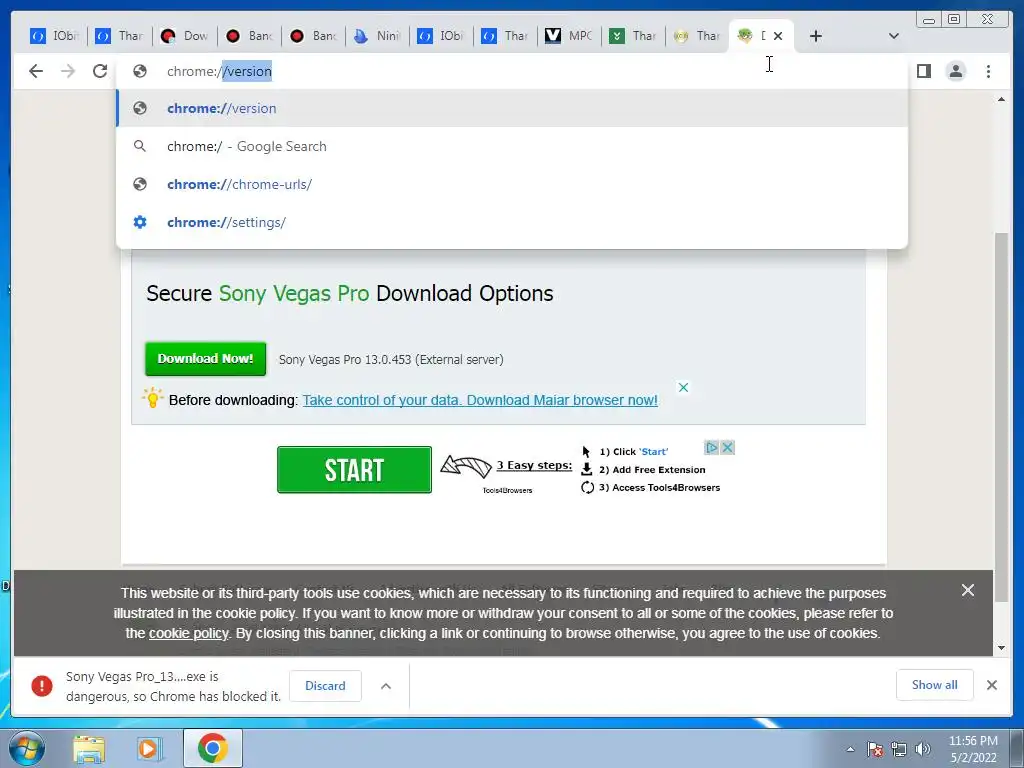Switch to the 'Dow' tab
The height and width of the screenshot is (768, 1024).
[185, 36]
